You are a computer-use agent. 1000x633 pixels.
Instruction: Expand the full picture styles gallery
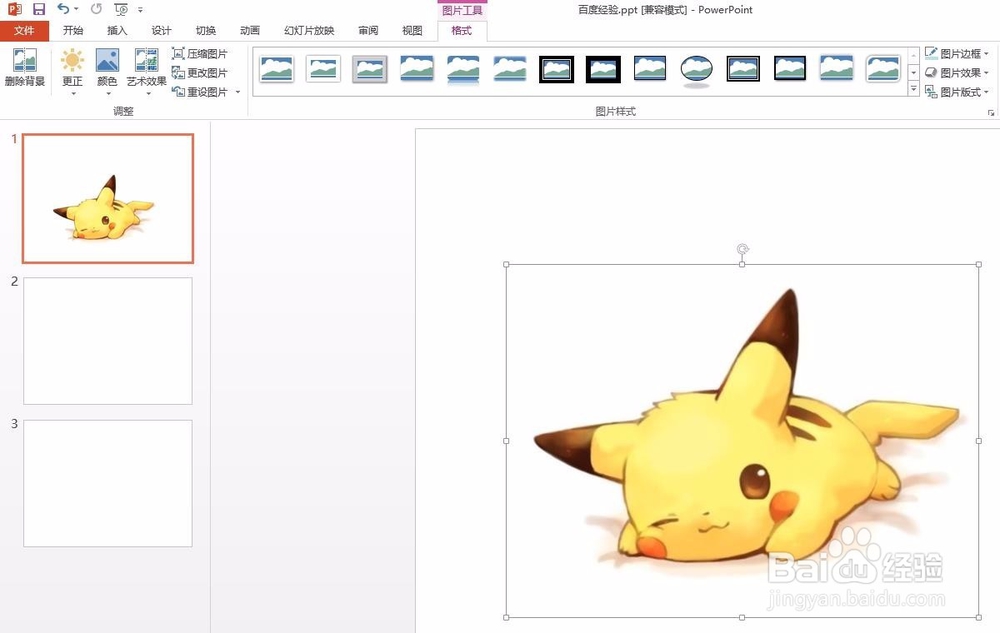913,90
